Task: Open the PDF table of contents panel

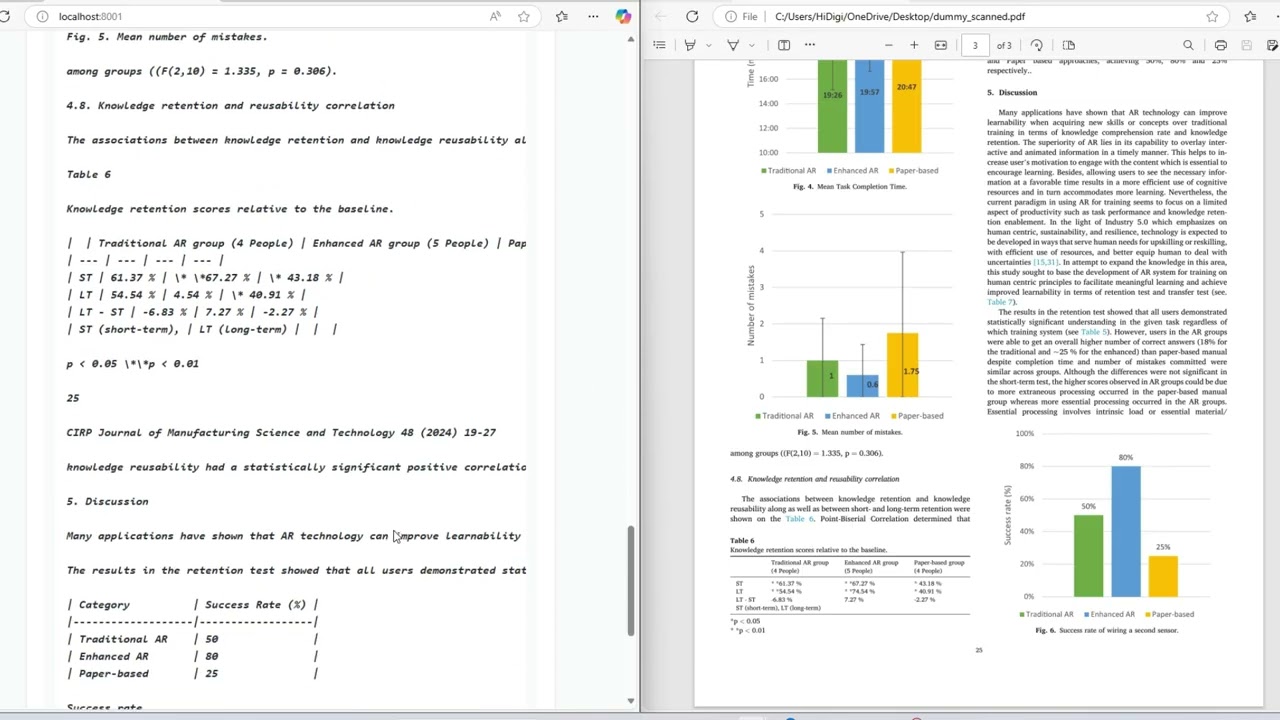Action: [659, 45]
